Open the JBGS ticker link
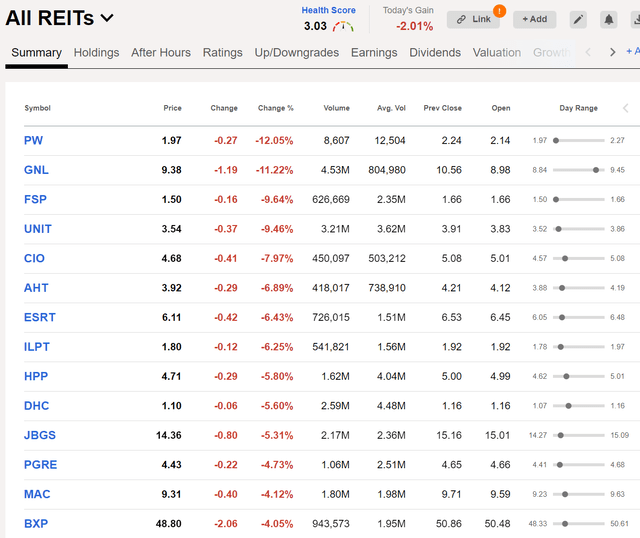 [40, 435]
